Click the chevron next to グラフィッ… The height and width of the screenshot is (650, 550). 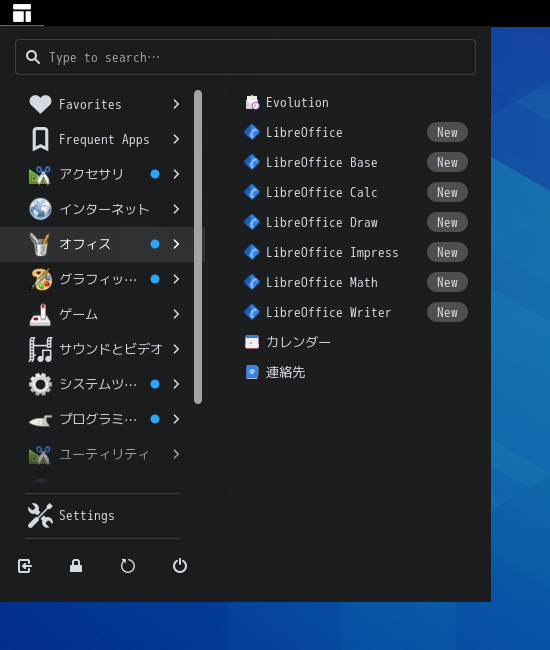176,279
